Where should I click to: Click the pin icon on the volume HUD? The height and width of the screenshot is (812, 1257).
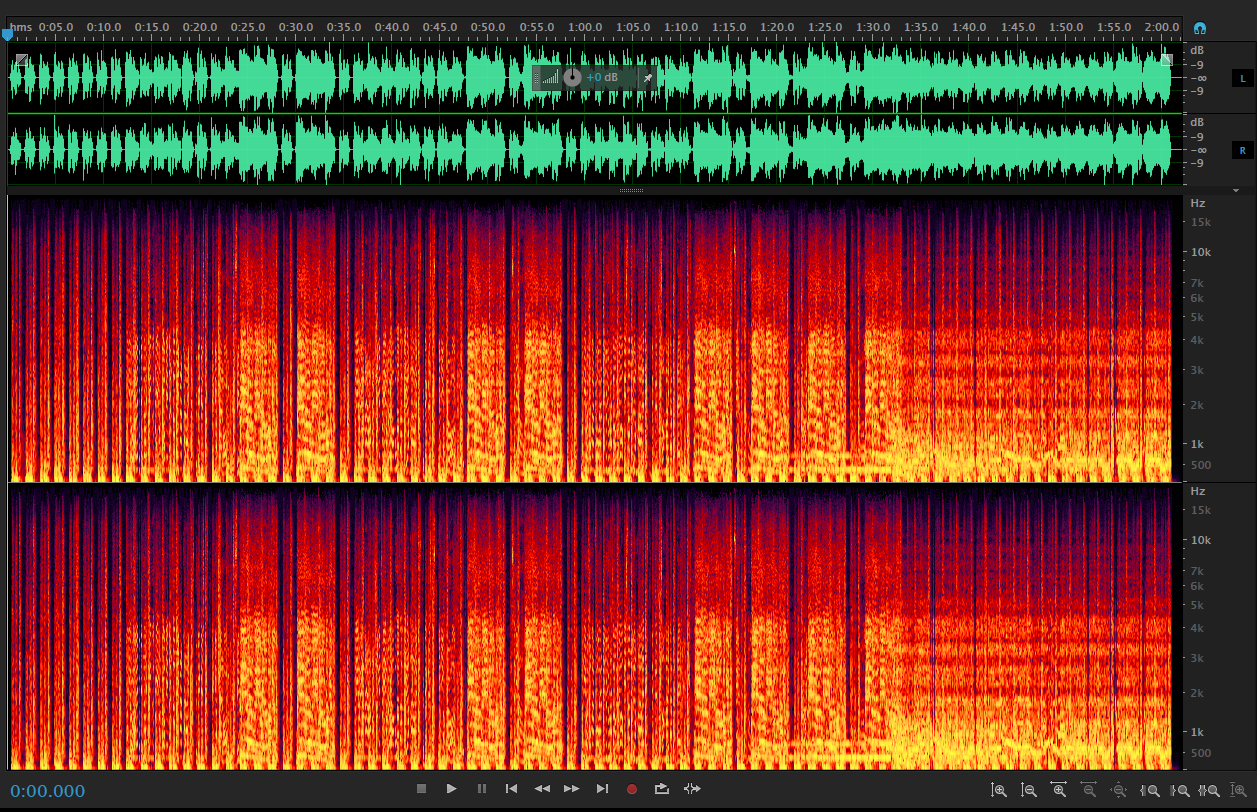pos(648,77)
